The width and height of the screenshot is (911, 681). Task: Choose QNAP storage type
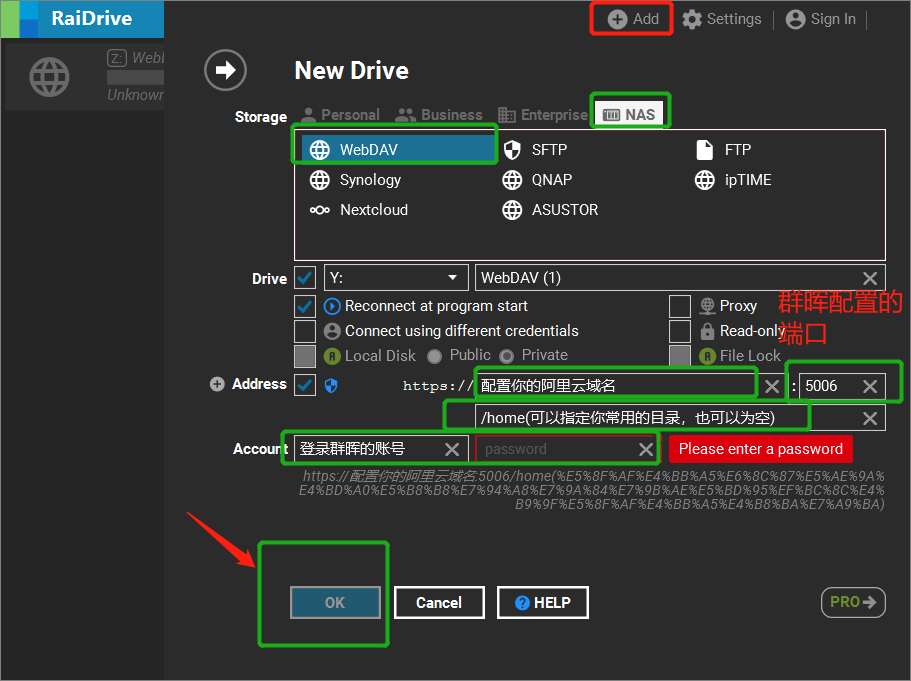(537, 180)
